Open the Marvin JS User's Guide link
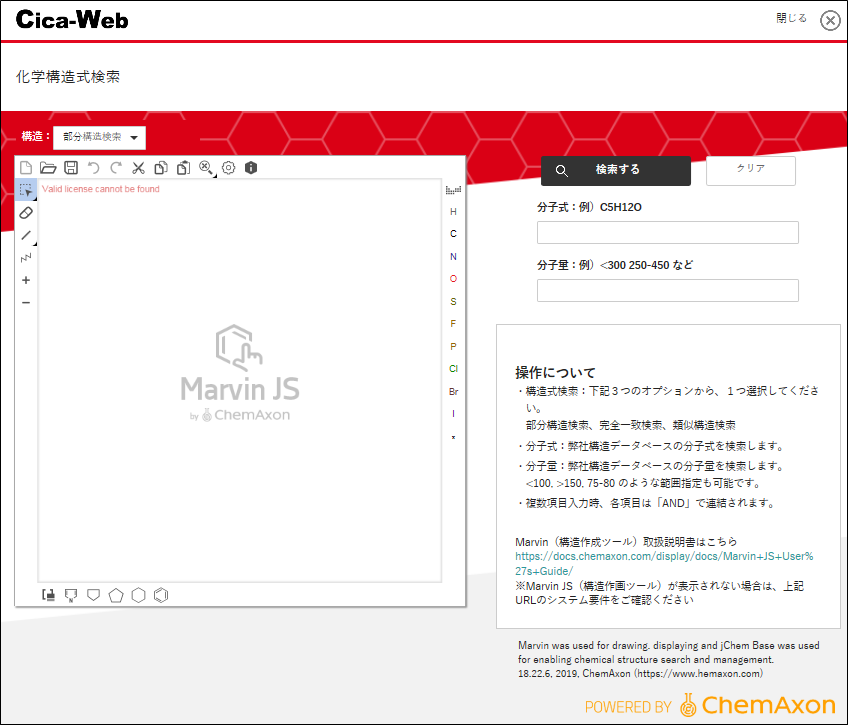This screenshot has width=848, height=725. tap(664, 563)
